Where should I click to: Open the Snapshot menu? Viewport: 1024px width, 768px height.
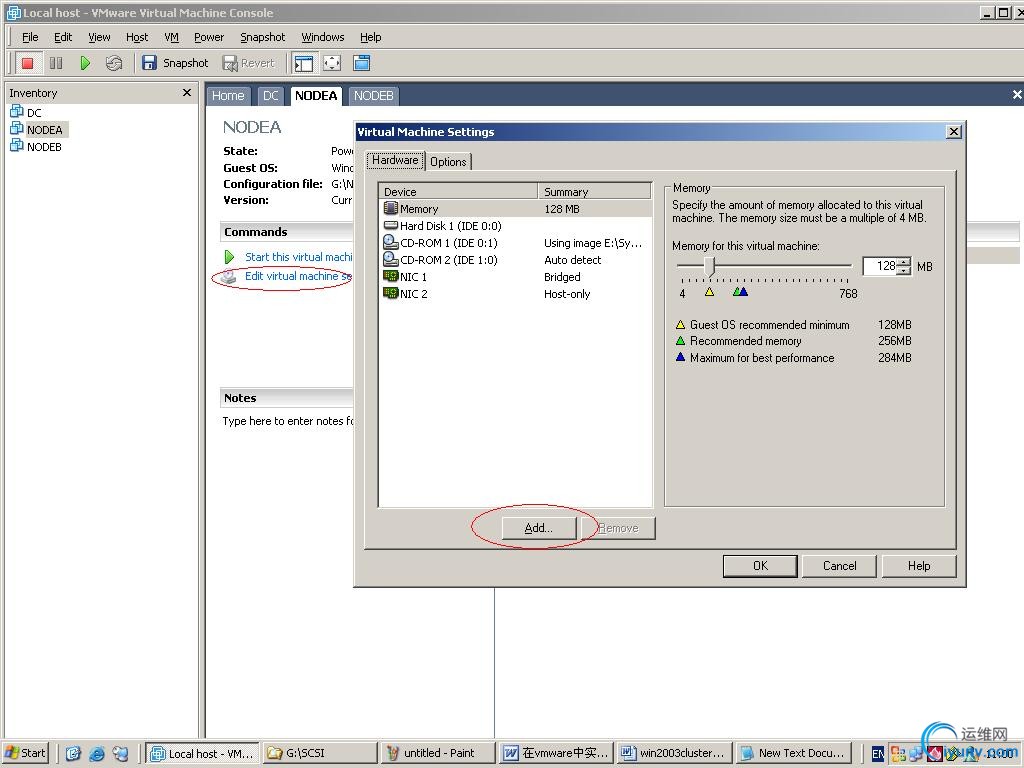263,37
